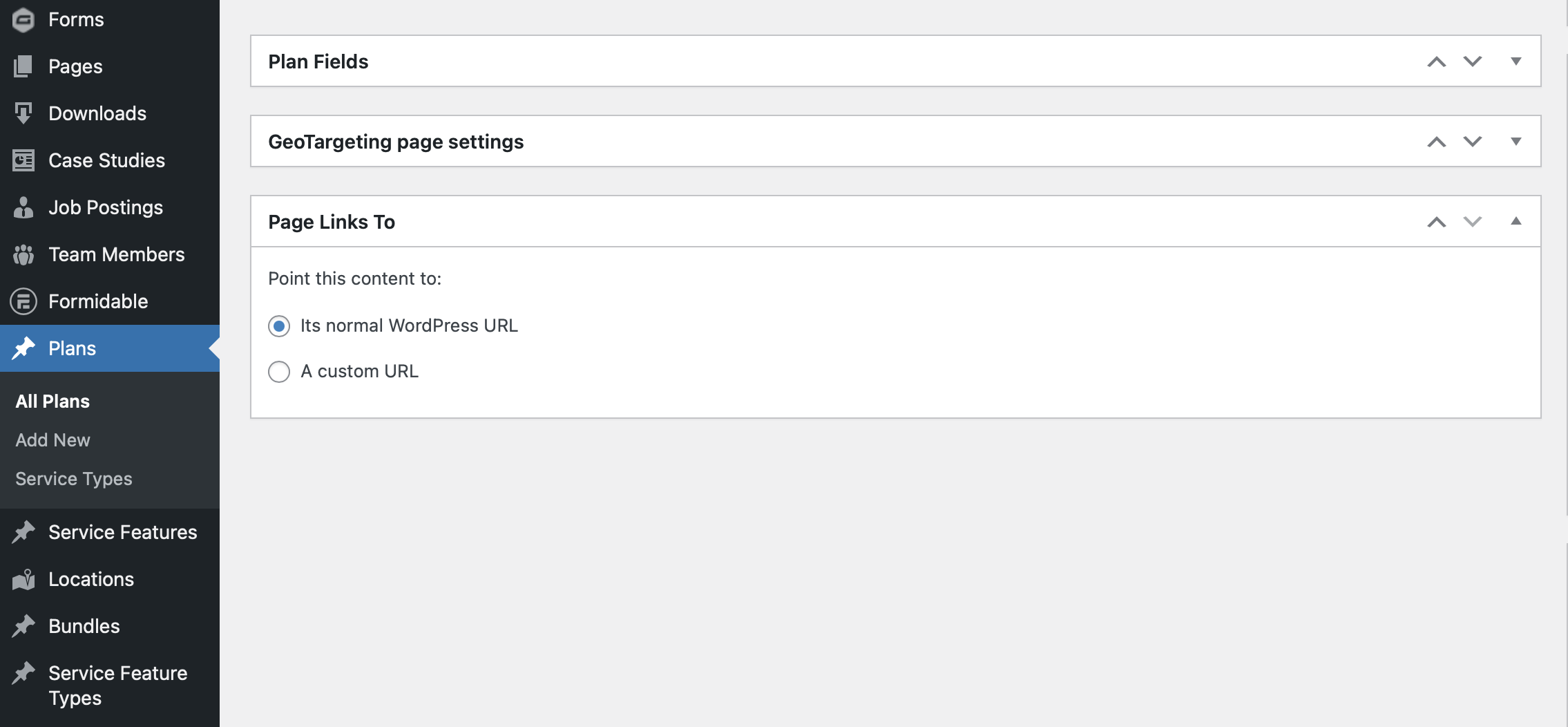
Task: Choose the "A custom URL" radio option
Action: coord(279,372)
